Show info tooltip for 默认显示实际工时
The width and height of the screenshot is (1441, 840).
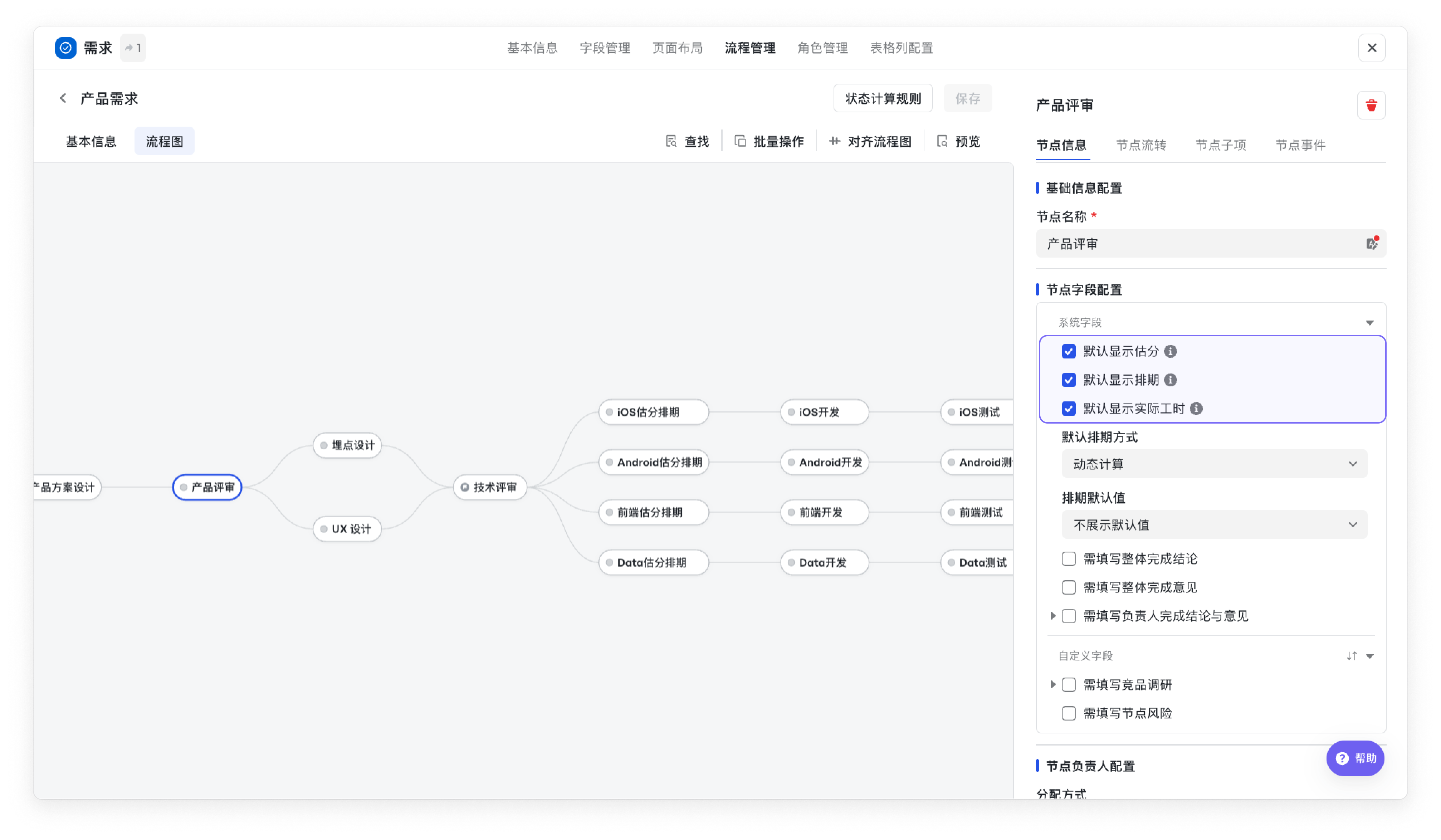(1196, 408)
